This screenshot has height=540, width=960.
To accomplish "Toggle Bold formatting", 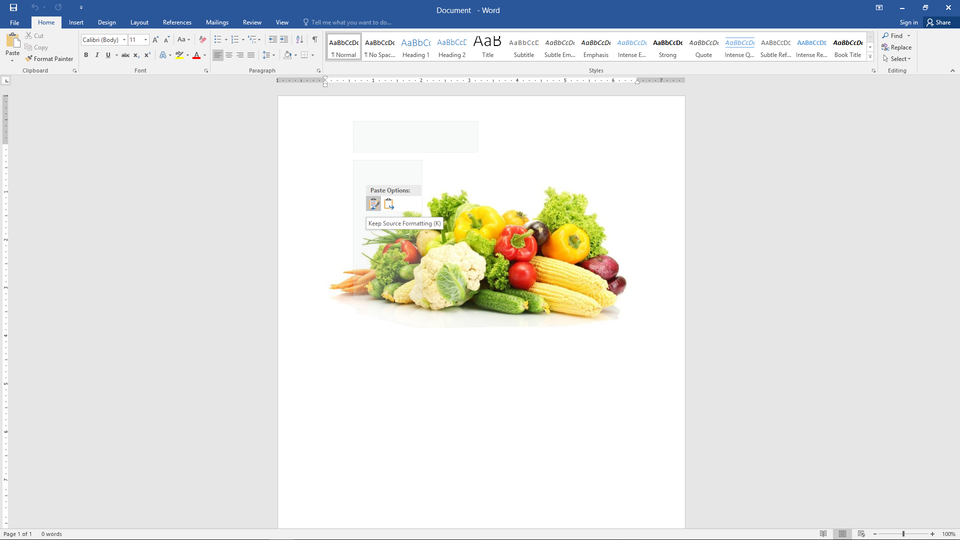I will point(85,55).
